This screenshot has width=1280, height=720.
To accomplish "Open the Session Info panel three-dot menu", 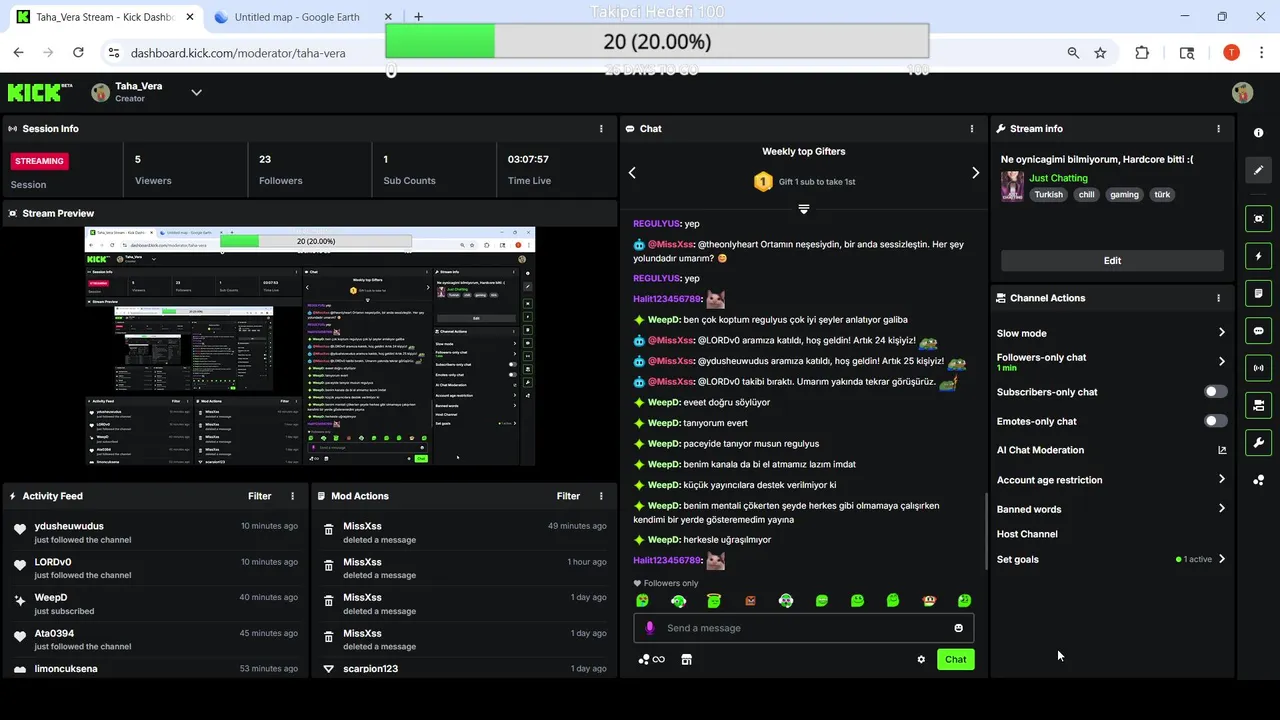I will tap(601, 129).
